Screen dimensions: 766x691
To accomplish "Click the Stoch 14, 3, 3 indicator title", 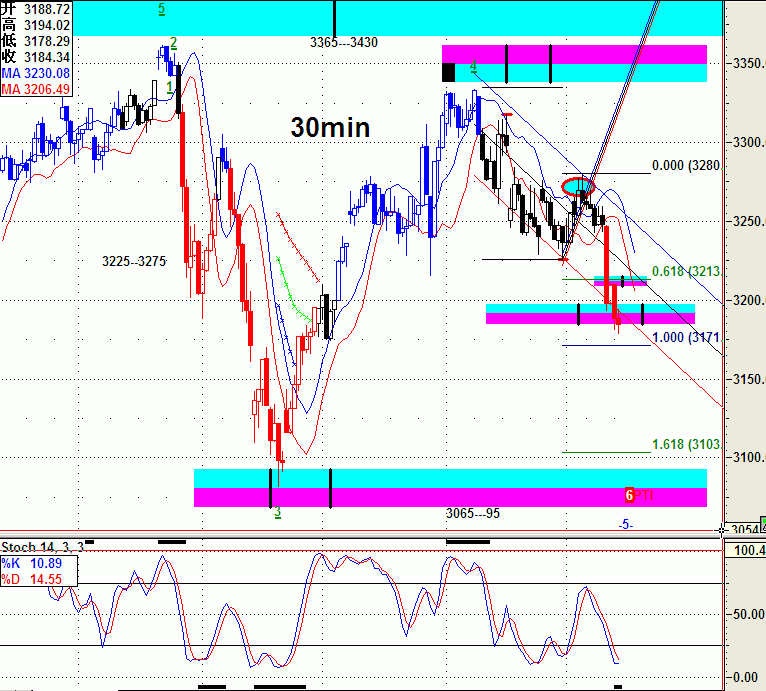I will pyautogui.click(x=41, y=547).
